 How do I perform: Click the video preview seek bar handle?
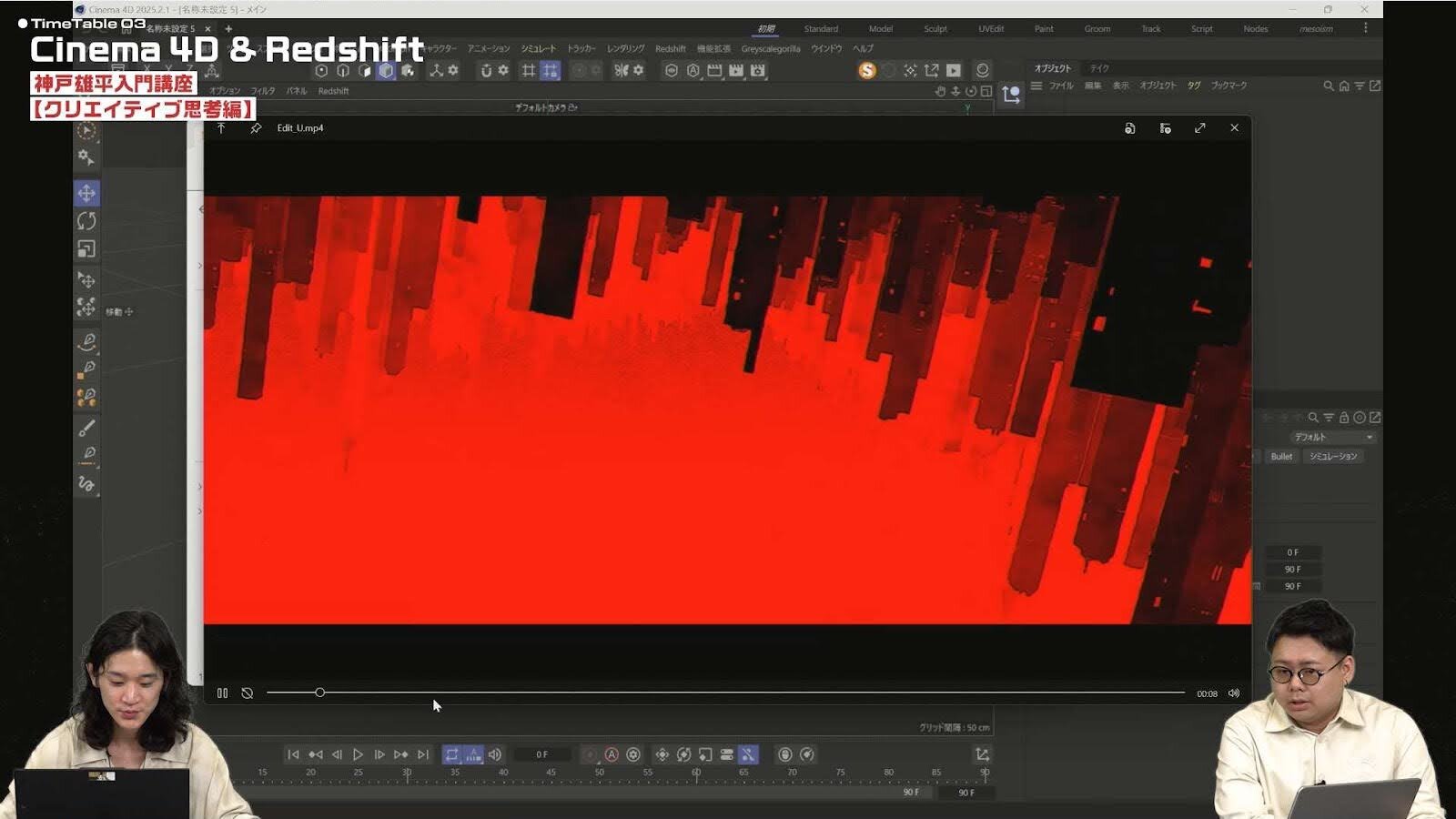(319, 693)
